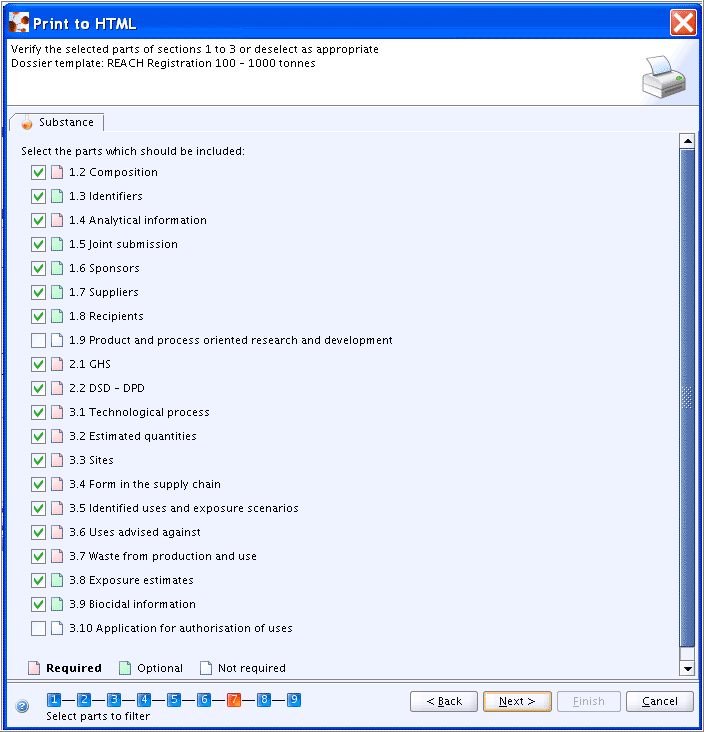Jump to wizard step 1
Screen dimensions: 704x732
click(x=54, y=700)
